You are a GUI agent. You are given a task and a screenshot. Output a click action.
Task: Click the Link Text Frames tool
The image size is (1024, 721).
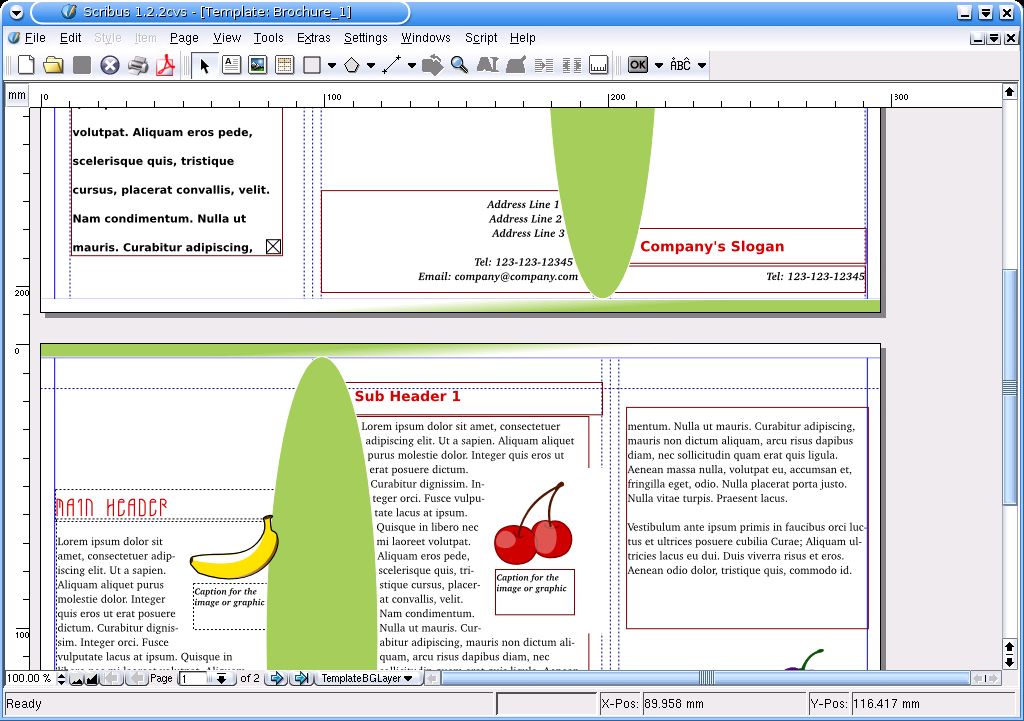pyautogui.click(x=543, y=65)
